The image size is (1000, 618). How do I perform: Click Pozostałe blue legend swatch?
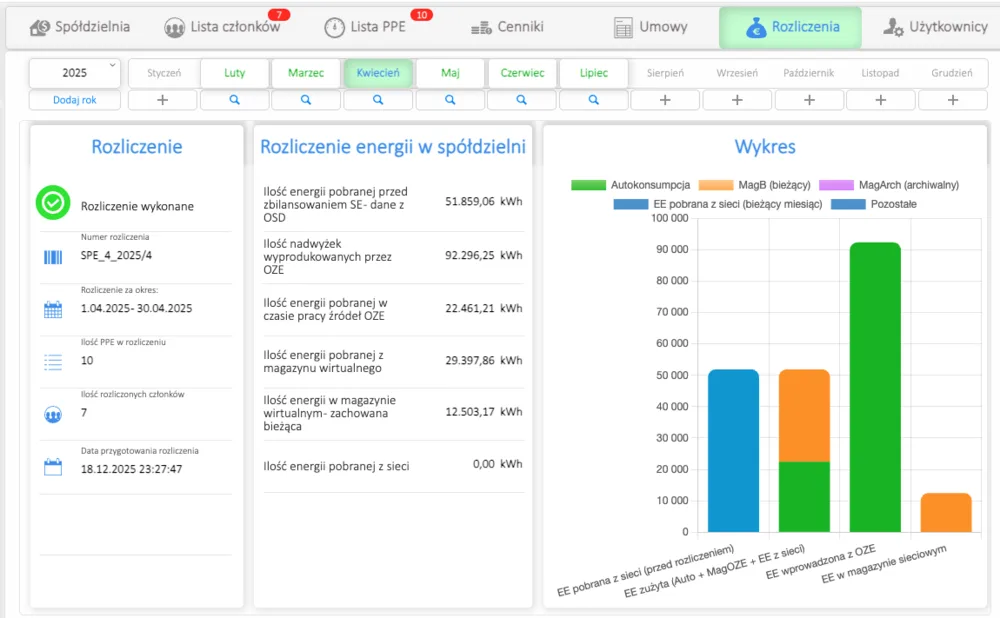point(848,204)
